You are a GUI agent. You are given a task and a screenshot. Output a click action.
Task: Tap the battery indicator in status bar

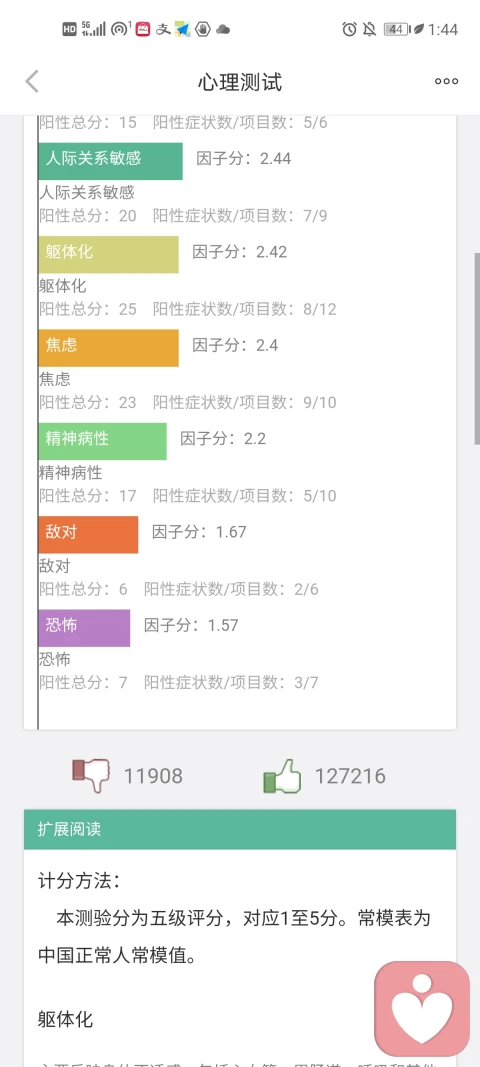coord(396,29)
